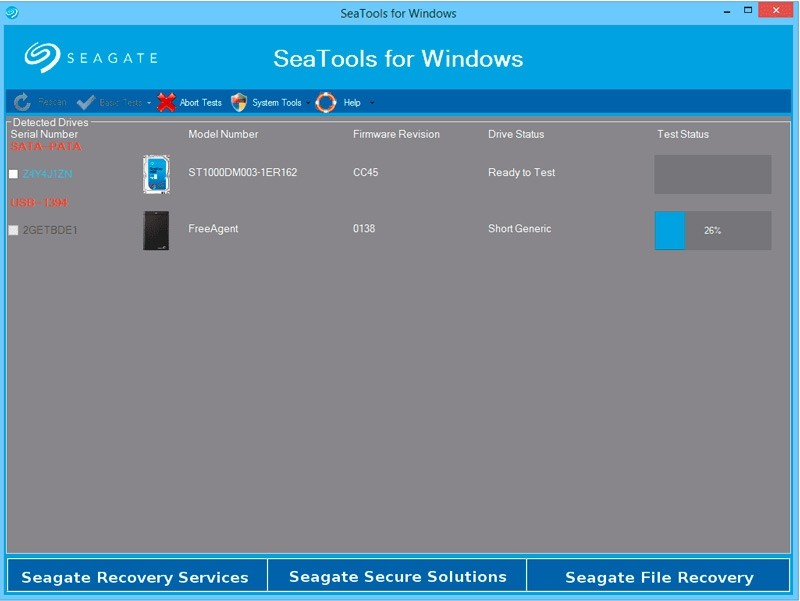Click the Short Generic drive status
The width and height of the screenshot is (800, 601).
click(519, 229)
